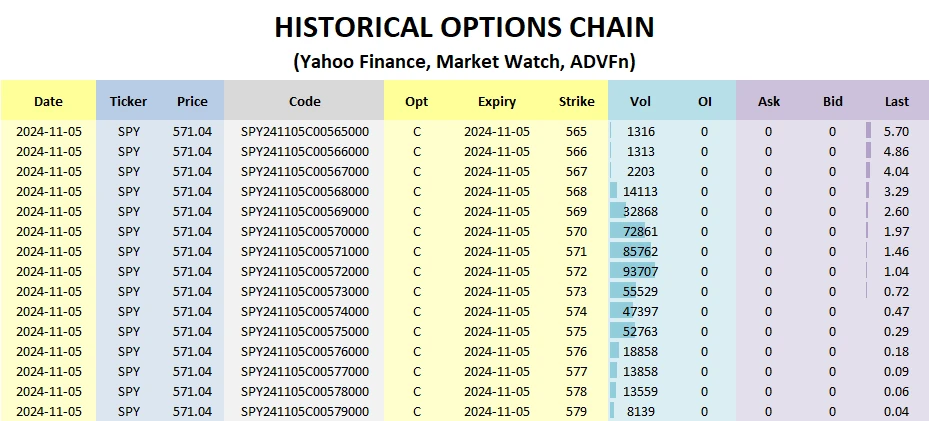Select the Ask column header
Image resolution: width=929 pixels, height=421 pixels.
coord(769,101)
